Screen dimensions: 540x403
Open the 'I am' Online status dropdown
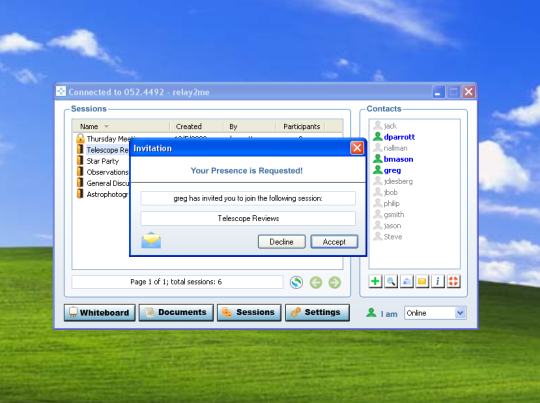pos(435,313)
